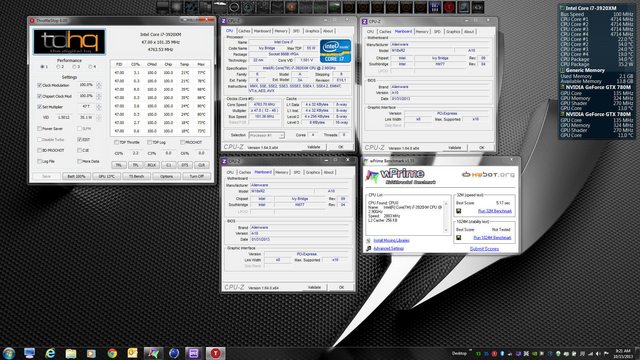Image resolution: width=640 pixels, height=360 pixels.
Task: Switch to CPU tab in bottom CPU-Z window
Action: (x=230, y=172)
